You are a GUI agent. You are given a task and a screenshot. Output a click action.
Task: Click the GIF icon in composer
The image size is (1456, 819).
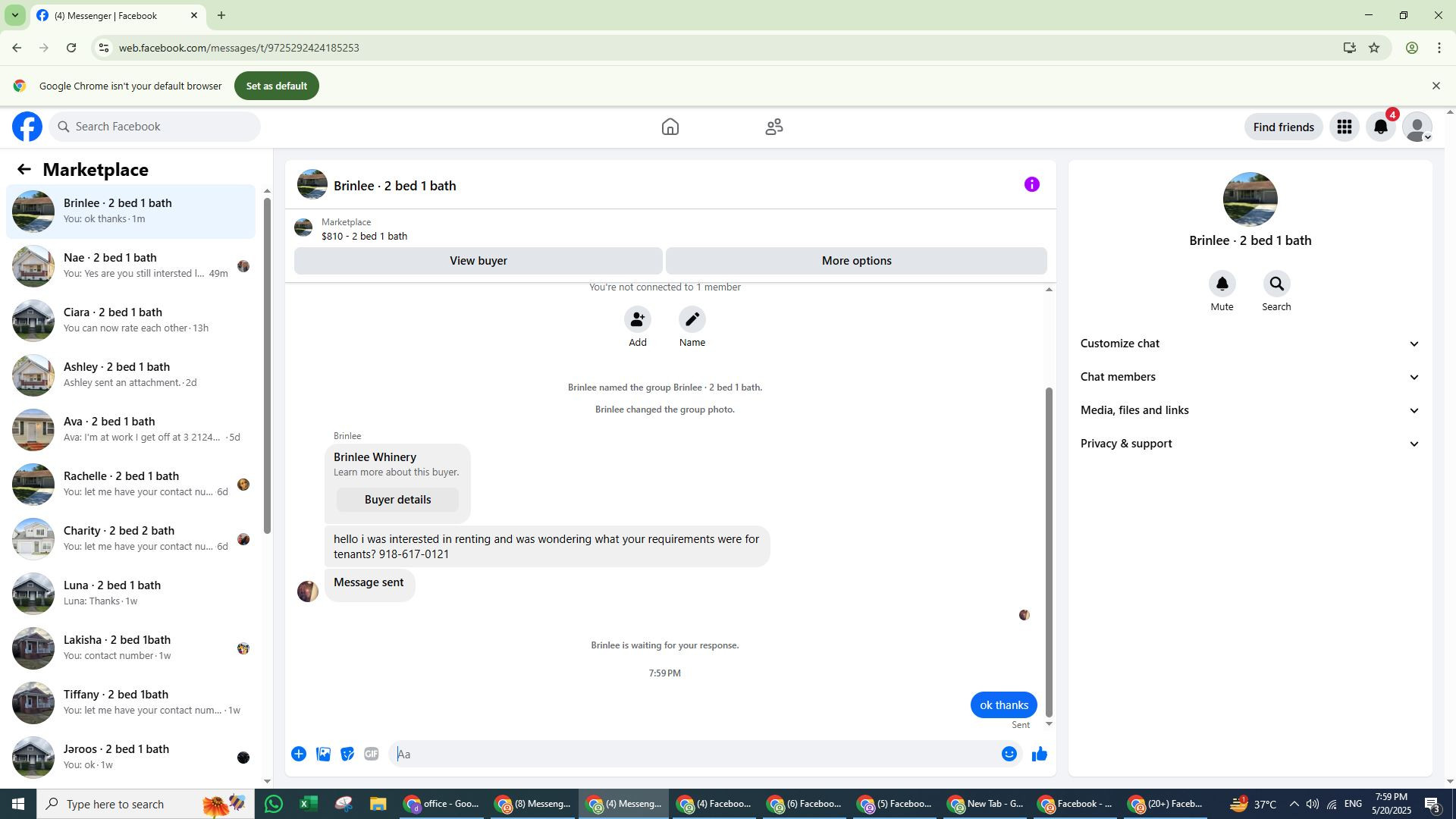pyautogui.click(x=371, y=754)
